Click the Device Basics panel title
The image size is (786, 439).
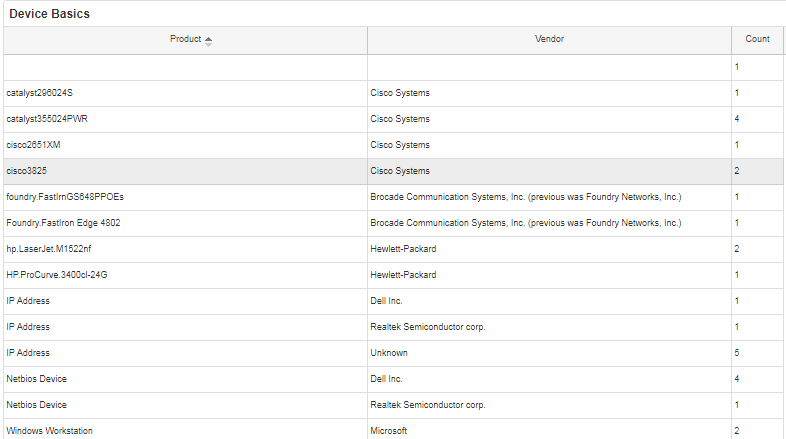click(50, 14)
